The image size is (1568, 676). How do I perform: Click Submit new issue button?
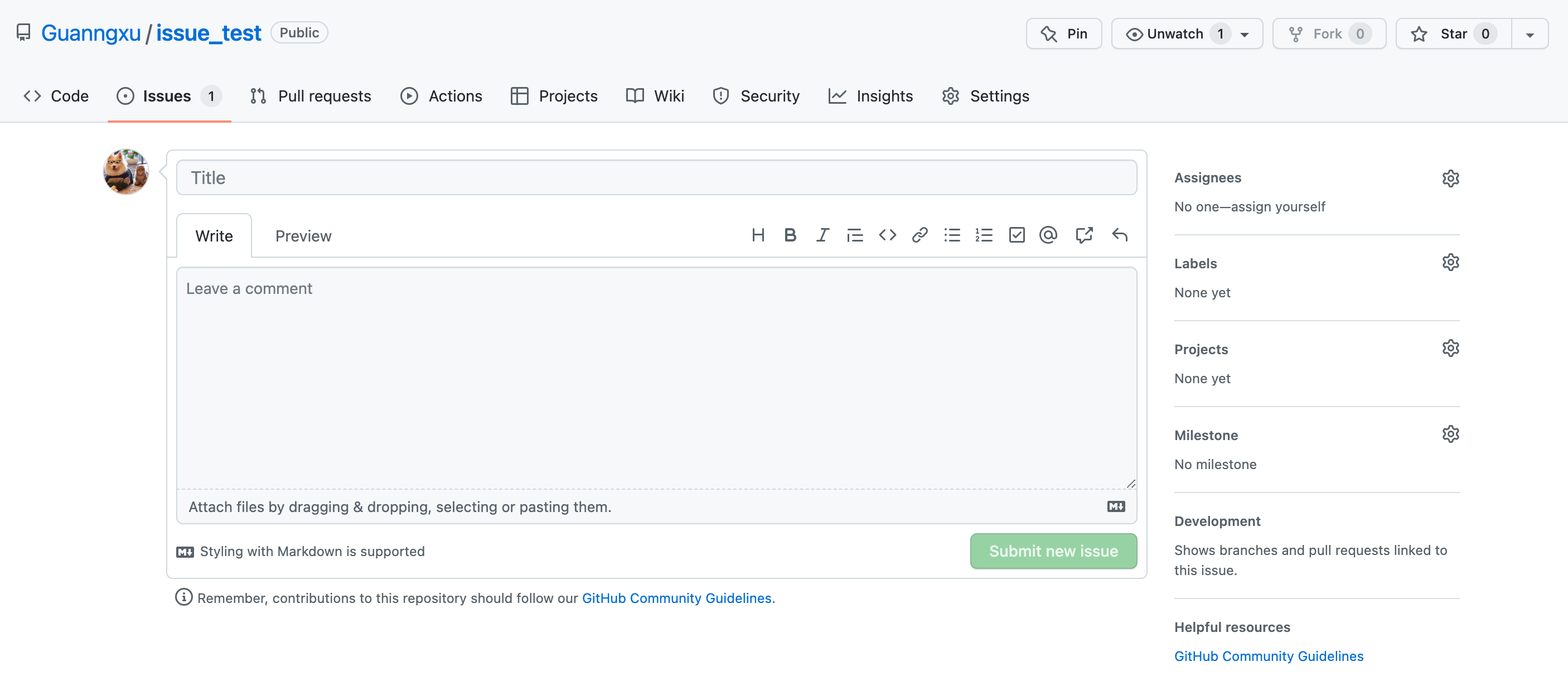(x=1053, y=551)
